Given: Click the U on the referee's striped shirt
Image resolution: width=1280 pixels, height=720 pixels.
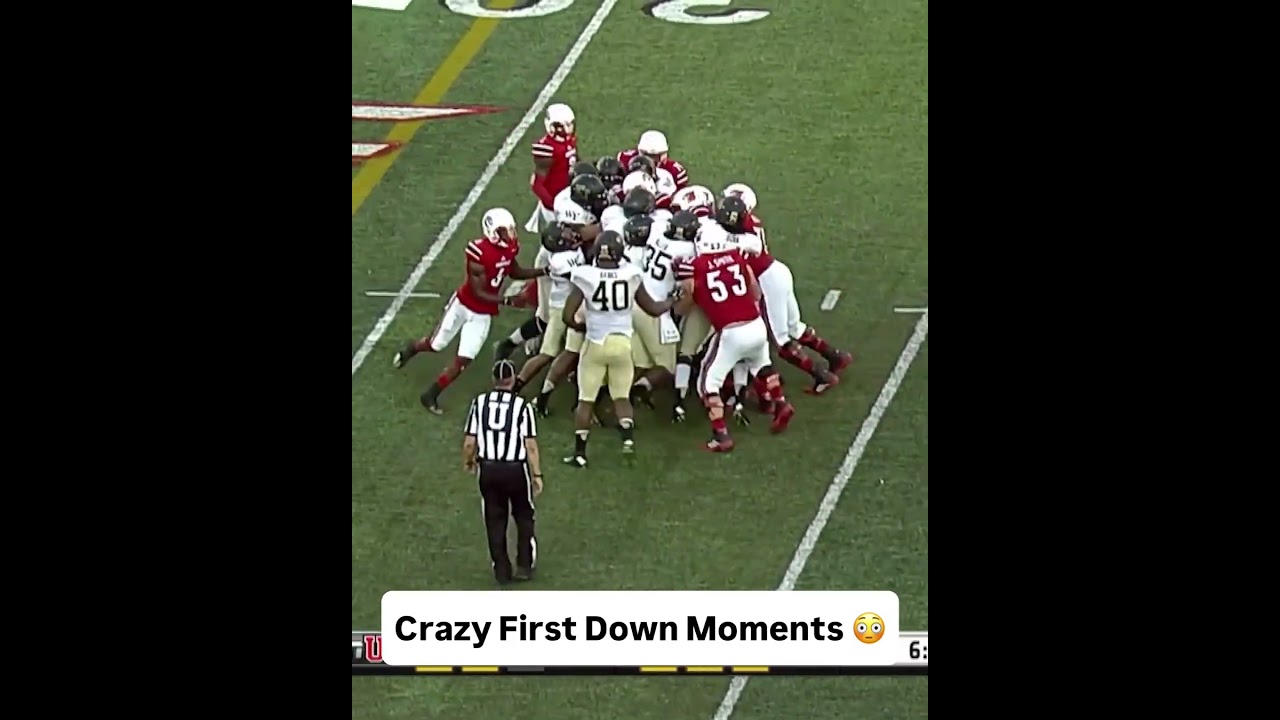Looking at the screenshot, I should pos(497,416).
